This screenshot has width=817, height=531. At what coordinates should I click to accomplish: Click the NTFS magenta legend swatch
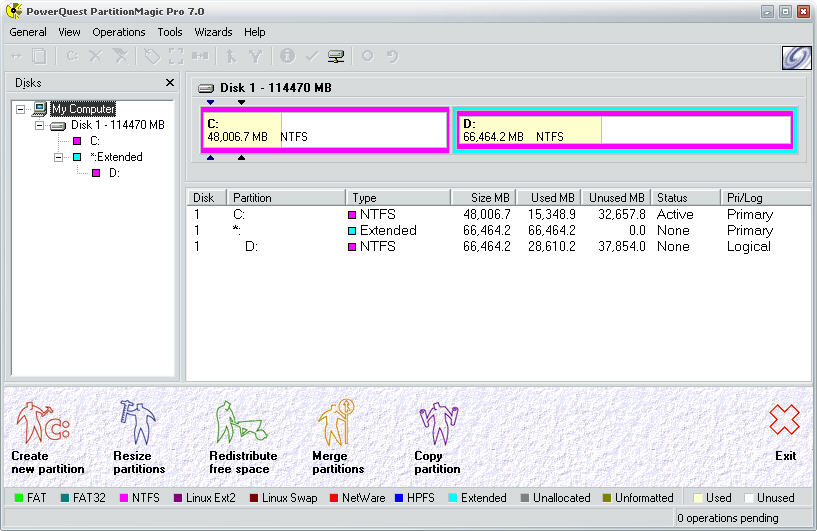click(124, 498)
